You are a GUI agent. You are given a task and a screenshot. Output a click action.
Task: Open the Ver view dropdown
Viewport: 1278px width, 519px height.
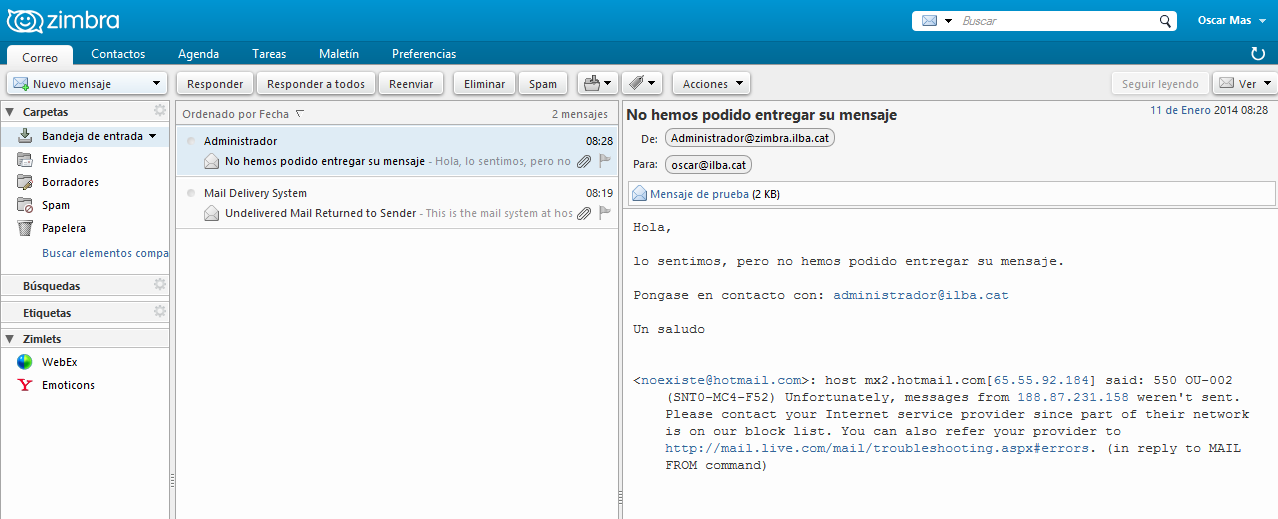1245,84
